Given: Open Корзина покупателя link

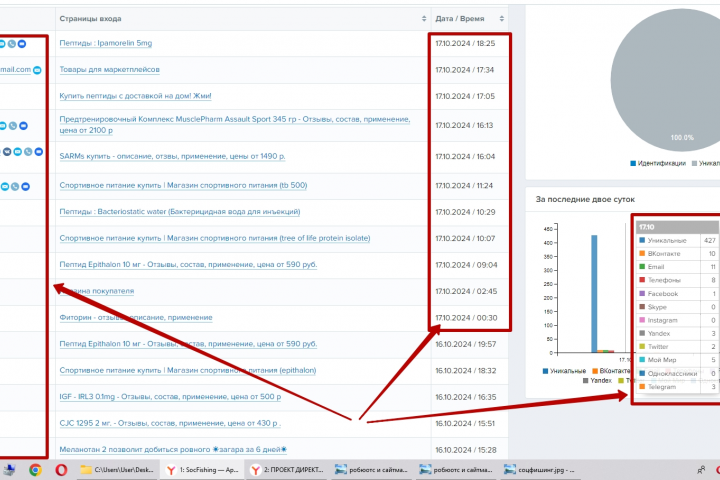Looking at the screenshot, I should pyautogui.click(x=97, y=291).
